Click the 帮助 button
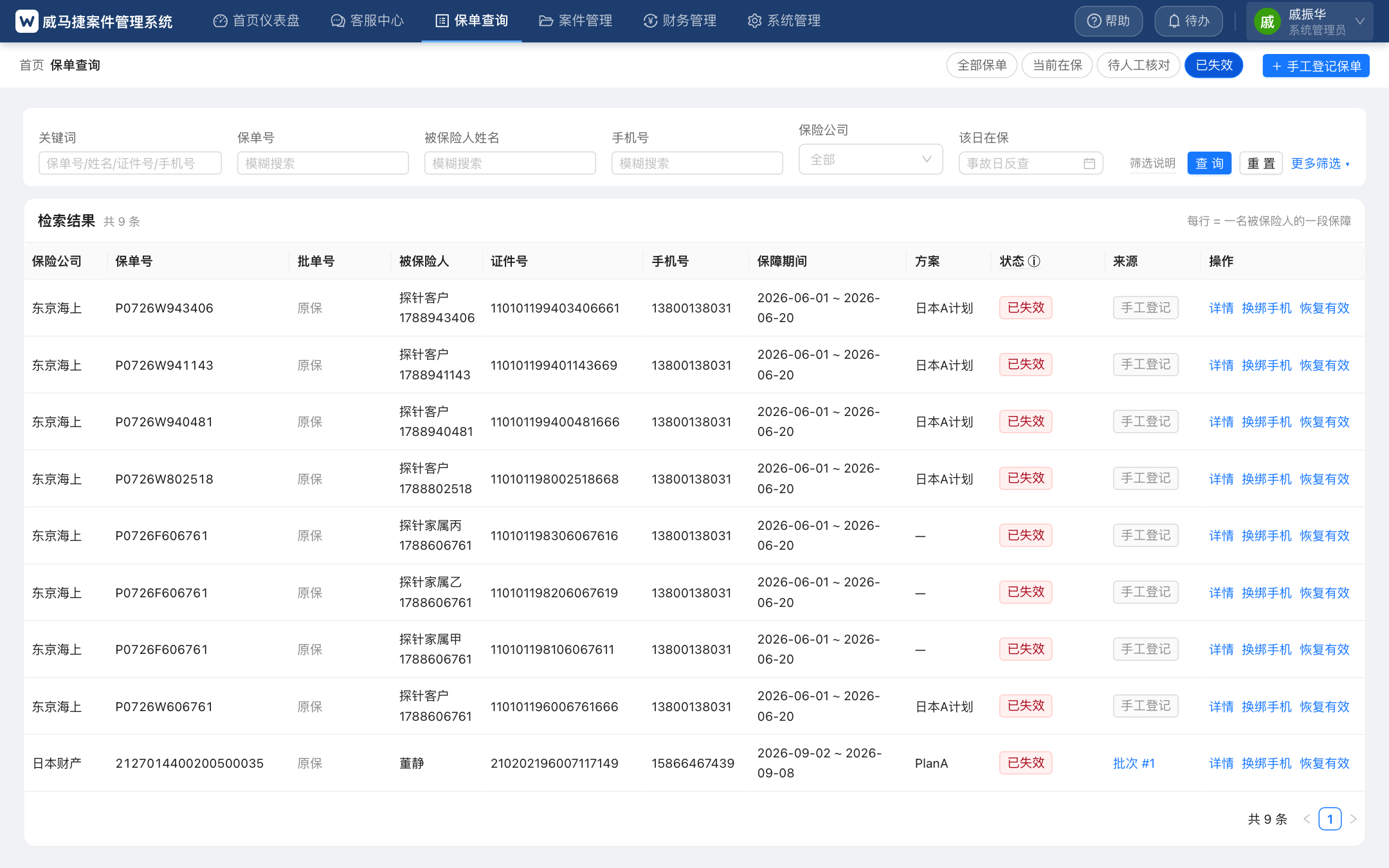Image resolution: width=1389 pixels, height=868 pixels. tap(1109, 21)
